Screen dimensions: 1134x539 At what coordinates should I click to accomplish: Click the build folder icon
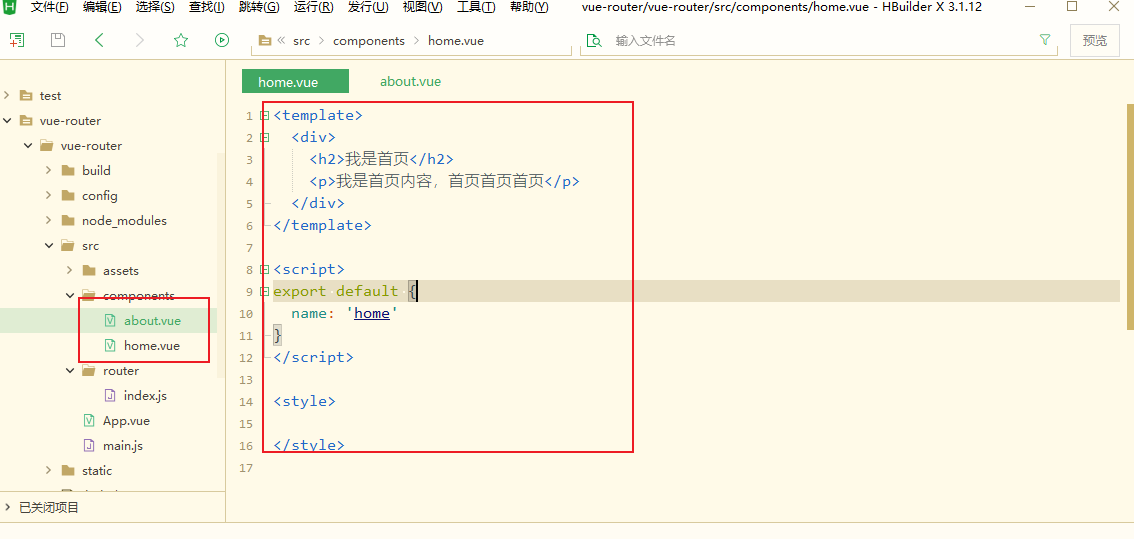click(69, 171)
